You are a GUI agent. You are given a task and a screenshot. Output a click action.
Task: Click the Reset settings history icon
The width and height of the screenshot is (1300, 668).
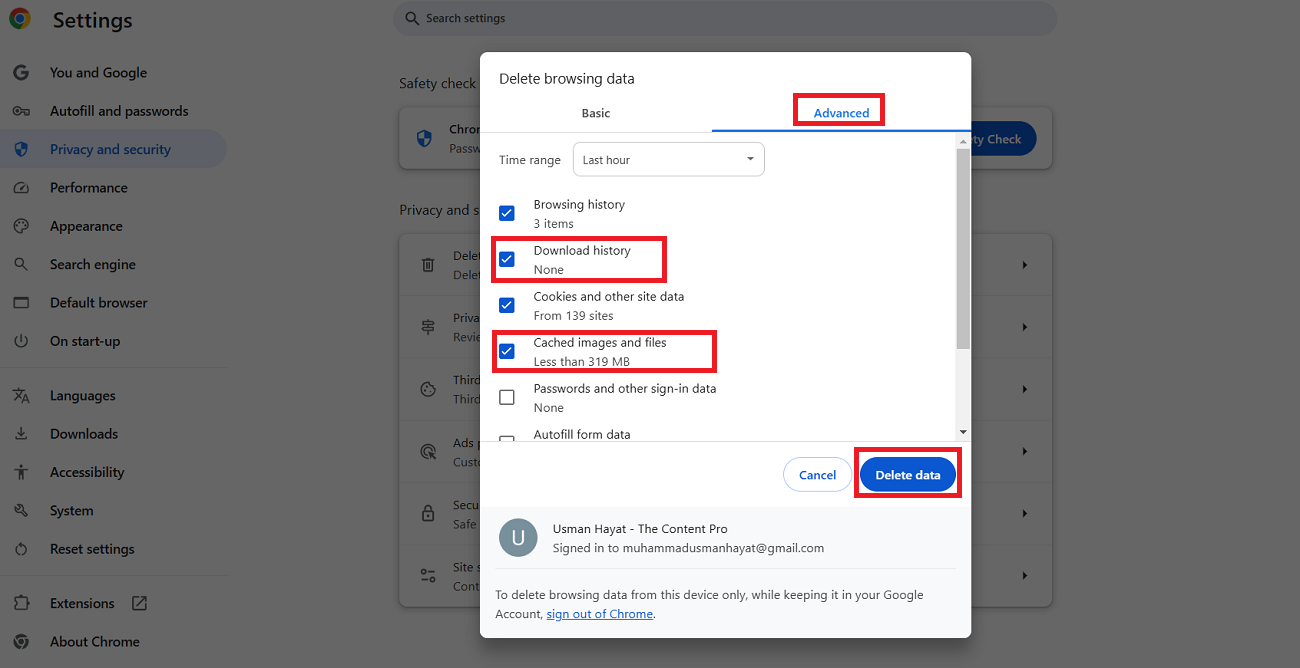coord(21,549)
